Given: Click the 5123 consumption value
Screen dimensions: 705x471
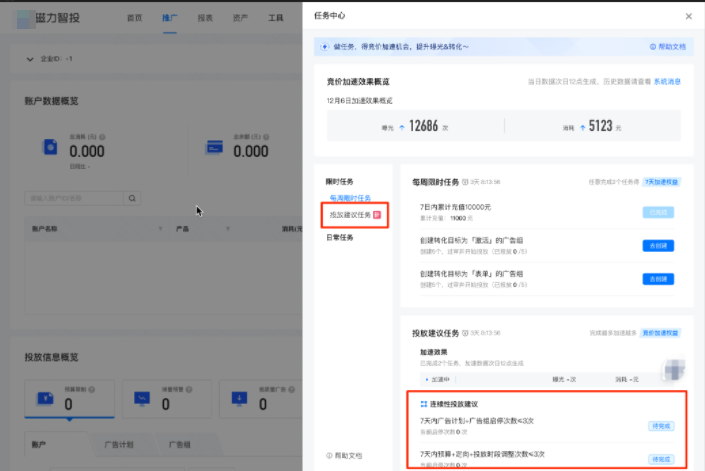Looking at the screenshot, I should tap(601, 126).
